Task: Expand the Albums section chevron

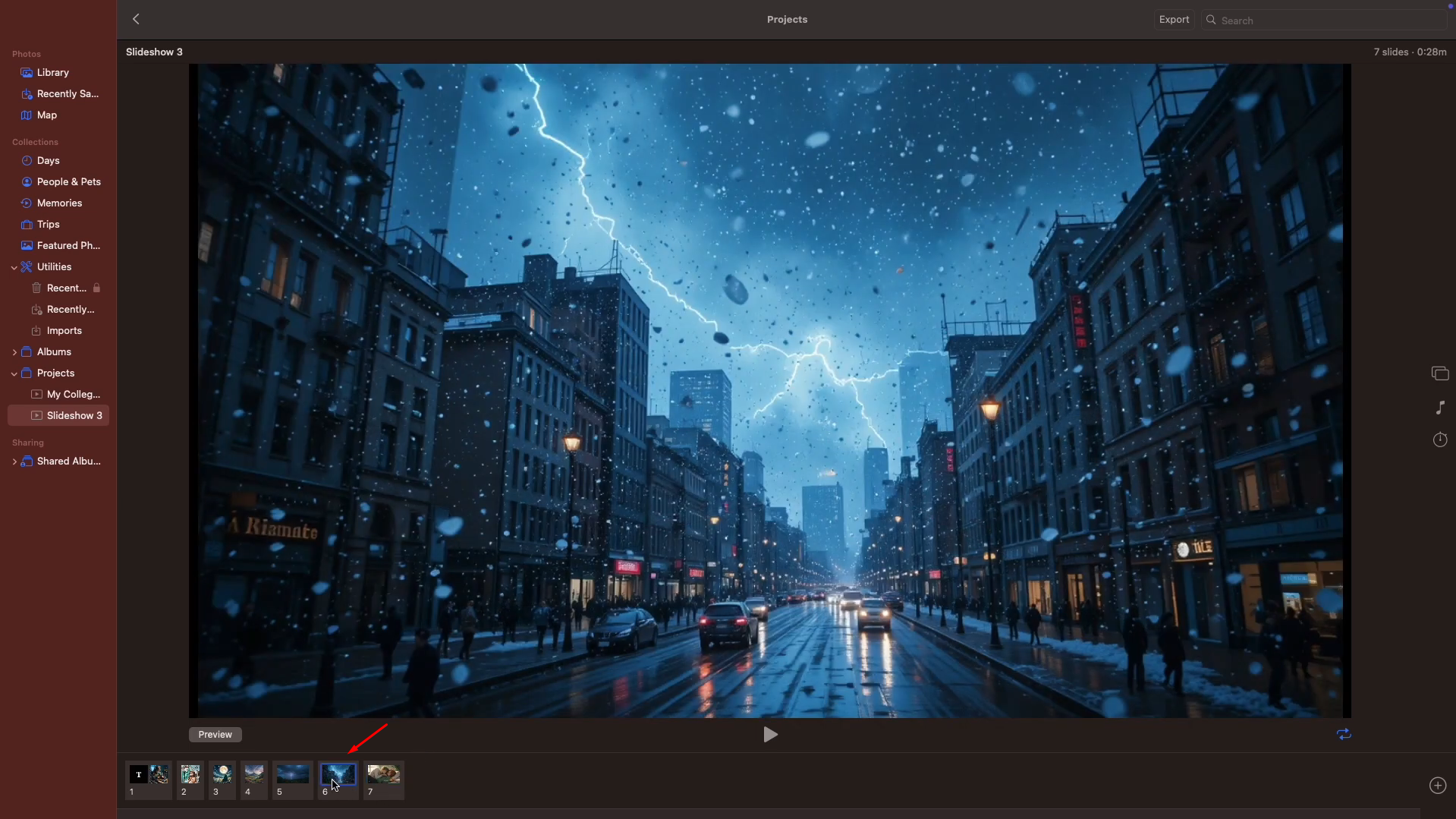Action: point(14,352)
